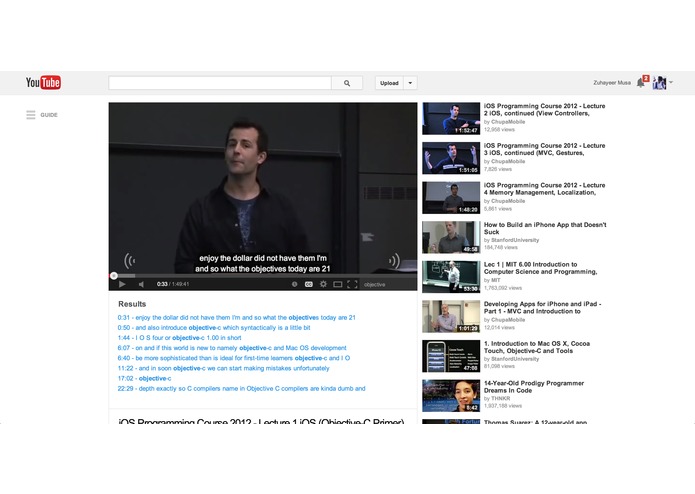Open the player settings gear icon
Viewport: 695px width, 494px height.
pos(323,284)
